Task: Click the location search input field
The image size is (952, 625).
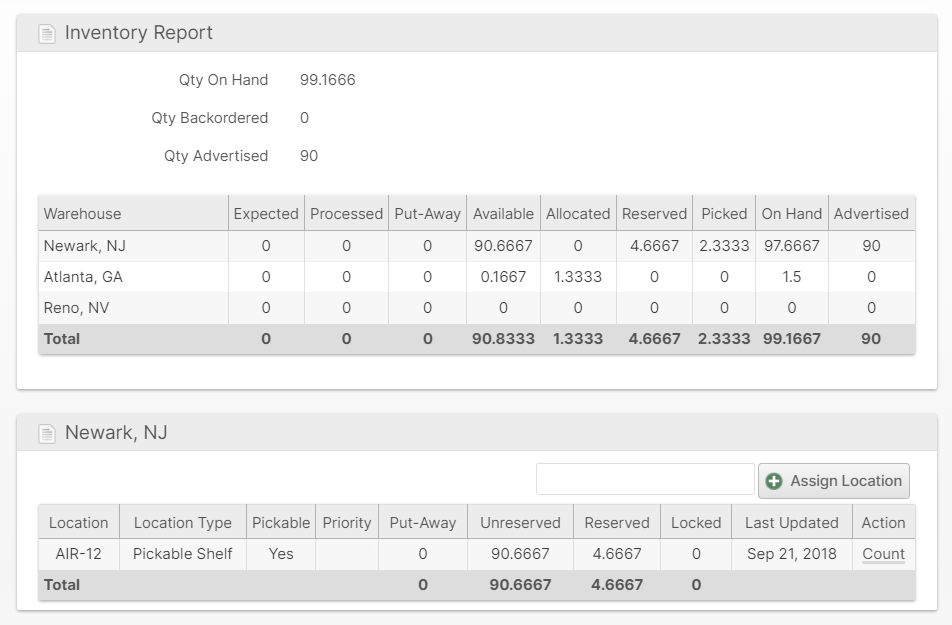Action: coord(645,480)
